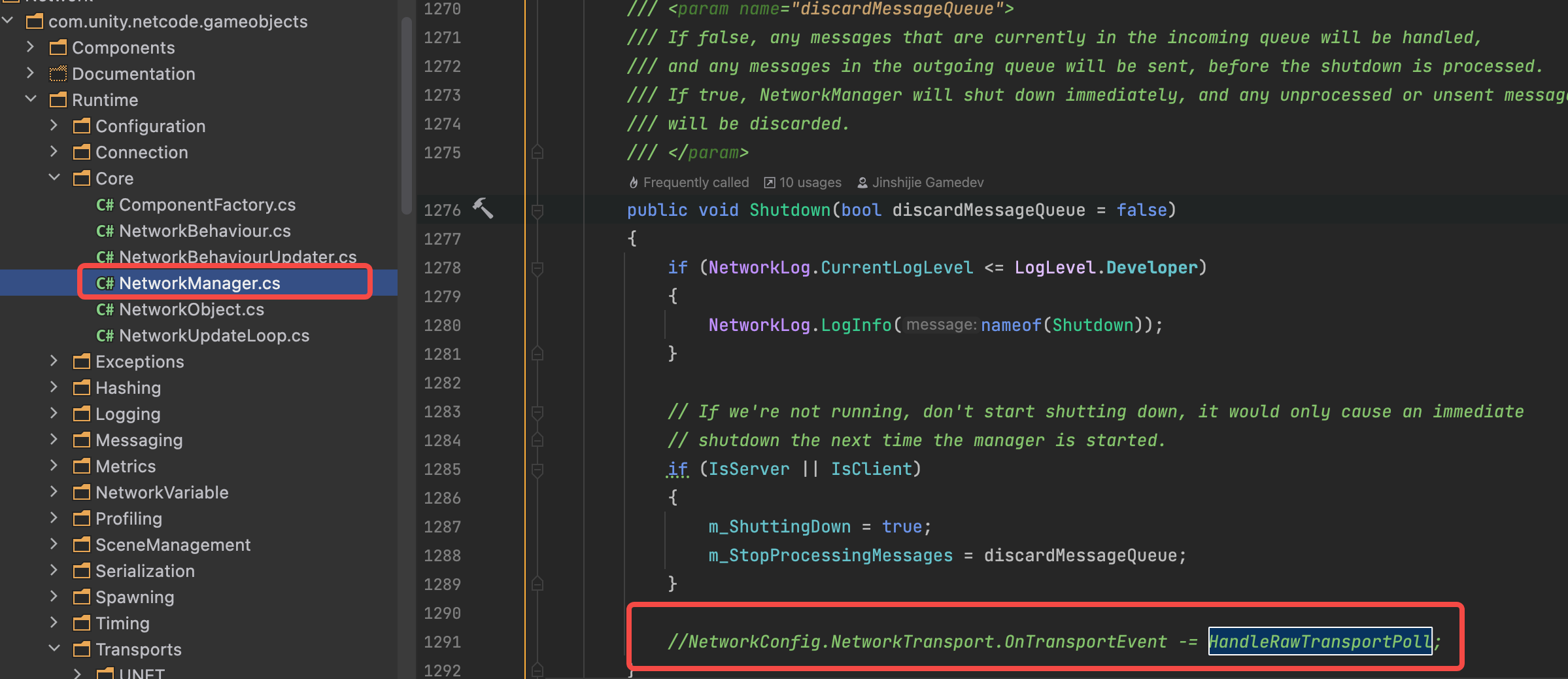Select the Components folder icon
1568x679 pixels.
pyautogui.click(x=58, y=47)
